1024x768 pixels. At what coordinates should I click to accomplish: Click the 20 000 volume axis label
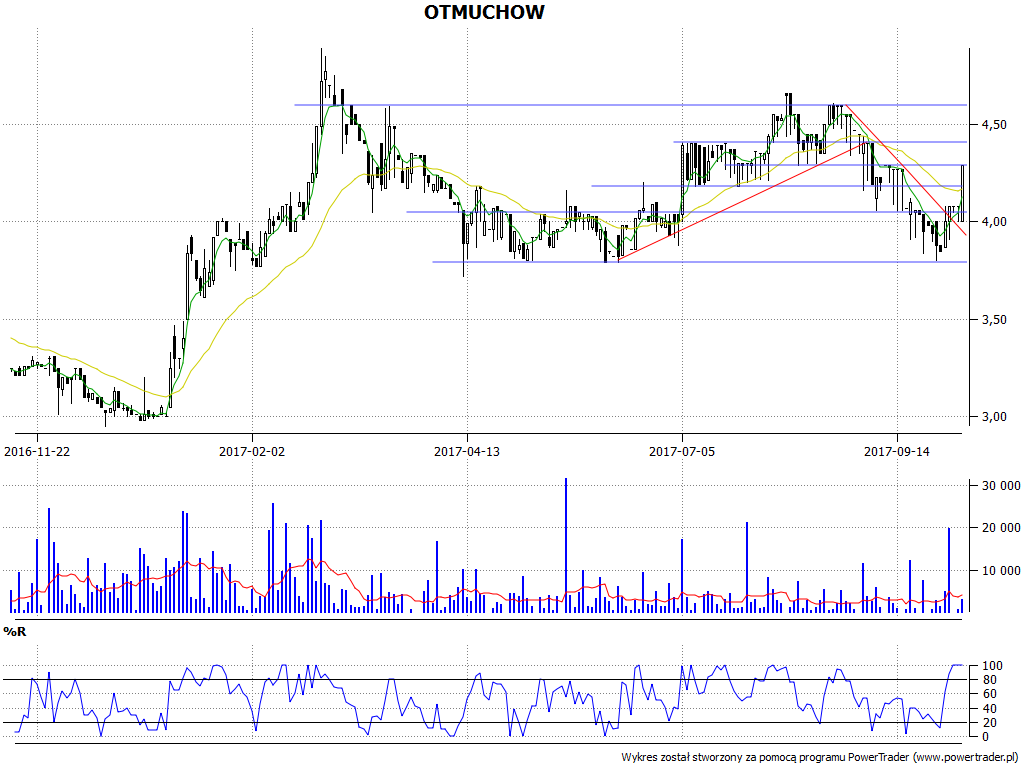1000,528
